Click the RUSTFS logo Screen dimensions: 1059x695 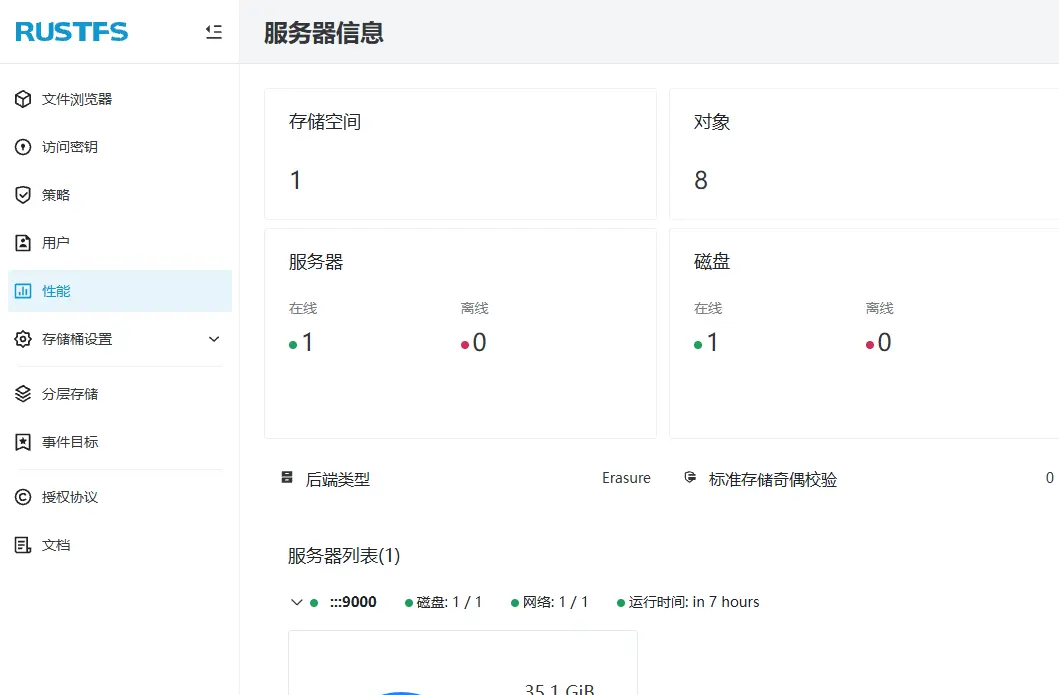70,31
